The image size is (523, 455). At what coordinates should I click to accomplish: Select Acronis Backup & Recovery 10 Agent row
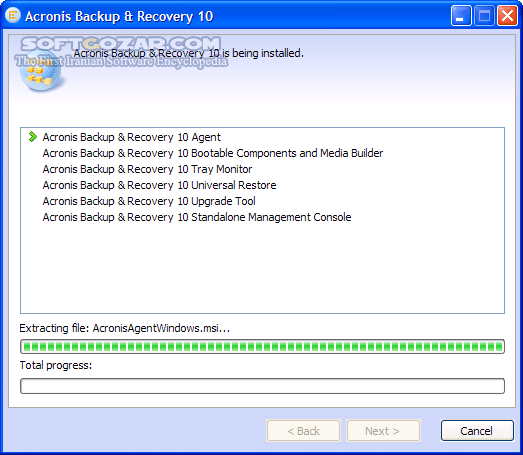pyautogui.click(x=131, y=137)
